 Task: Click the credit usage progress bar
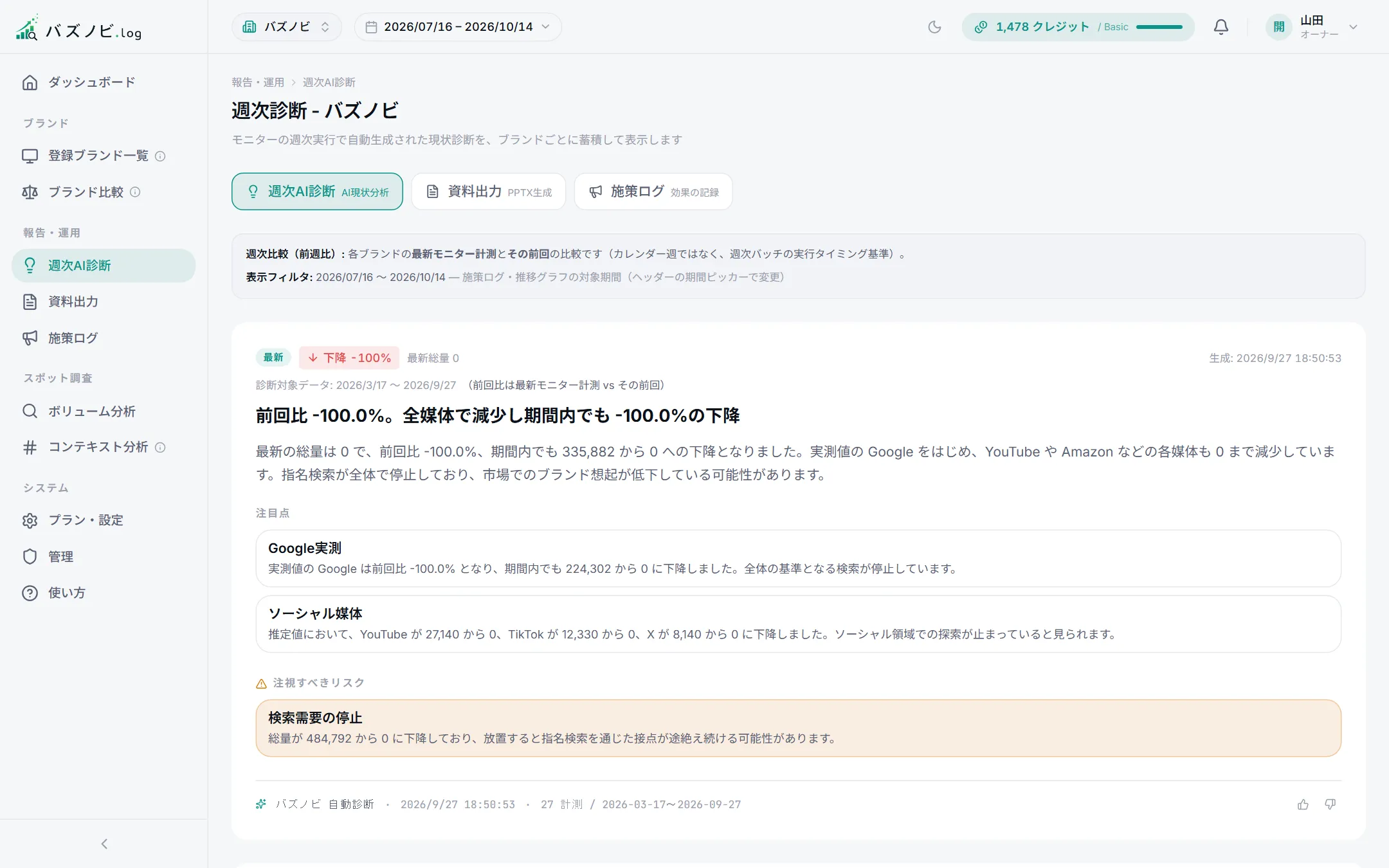tap(1159, 27)
